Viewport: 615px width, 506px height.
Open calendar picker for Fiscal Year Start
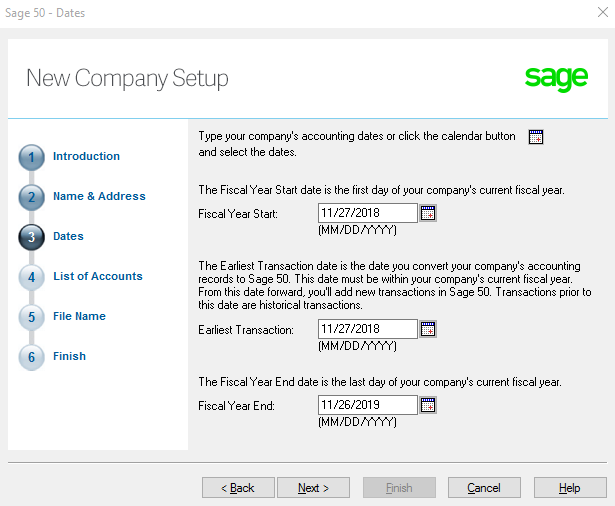coord(428,213)
